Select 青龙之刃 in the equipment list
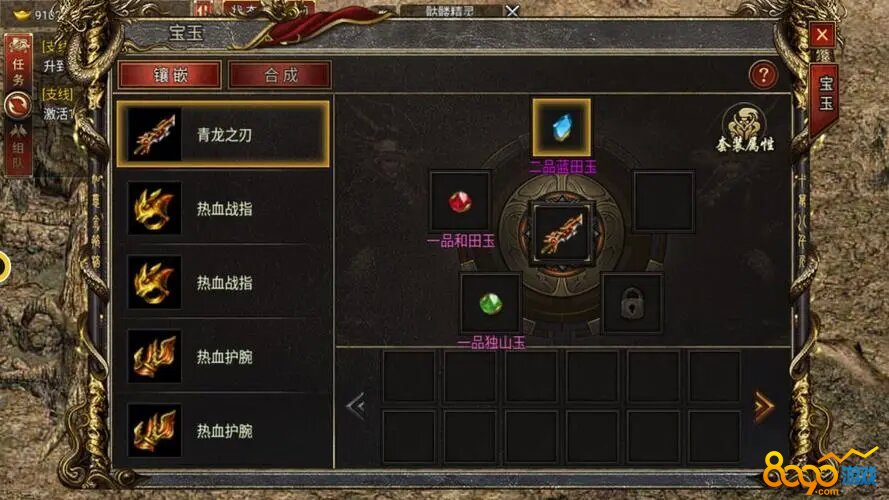The height and width of the screenshot is (500, 889). point(223,134)
